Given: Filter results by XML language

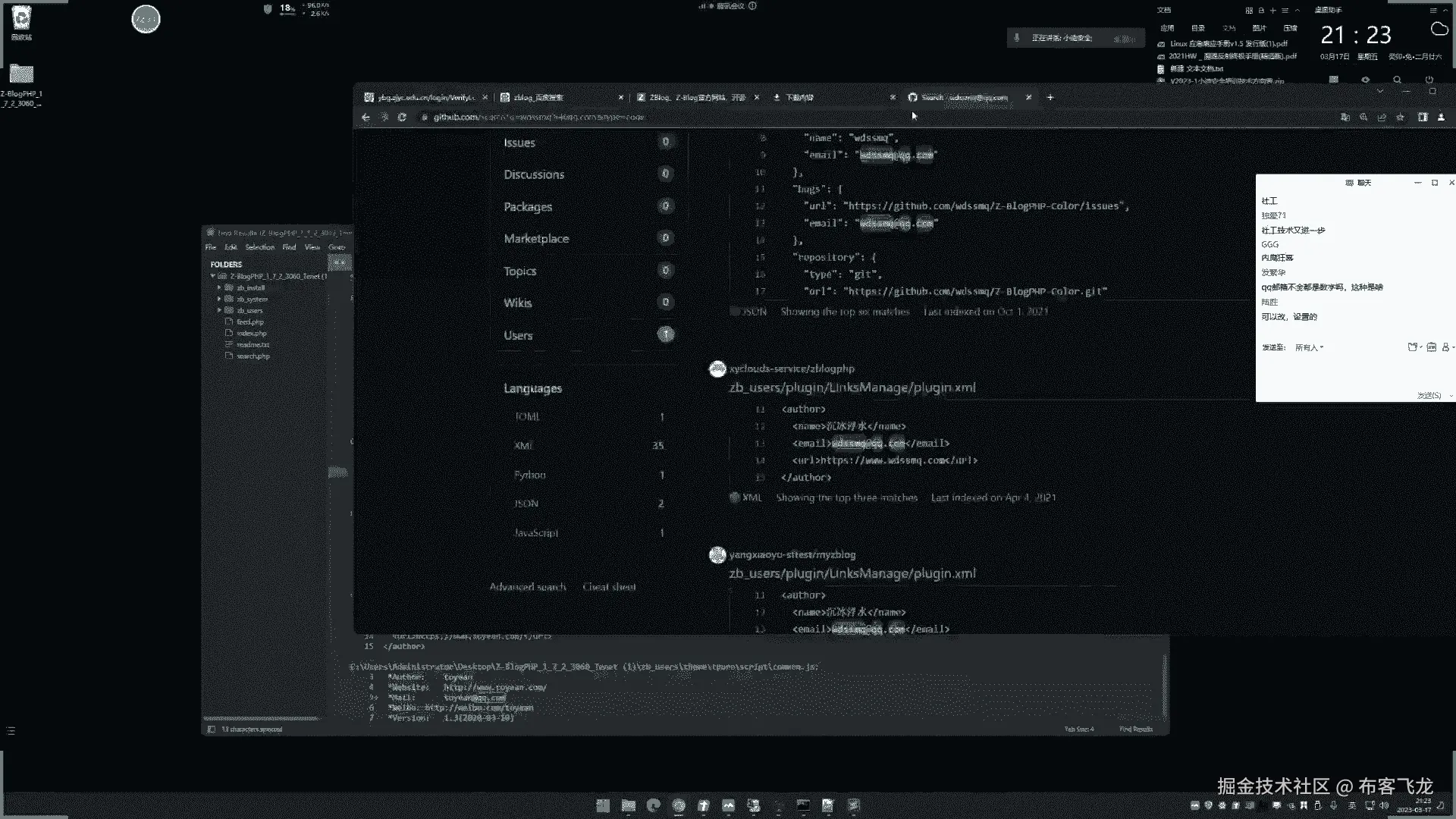Looking at the screenshot, I should click(523, 446).
